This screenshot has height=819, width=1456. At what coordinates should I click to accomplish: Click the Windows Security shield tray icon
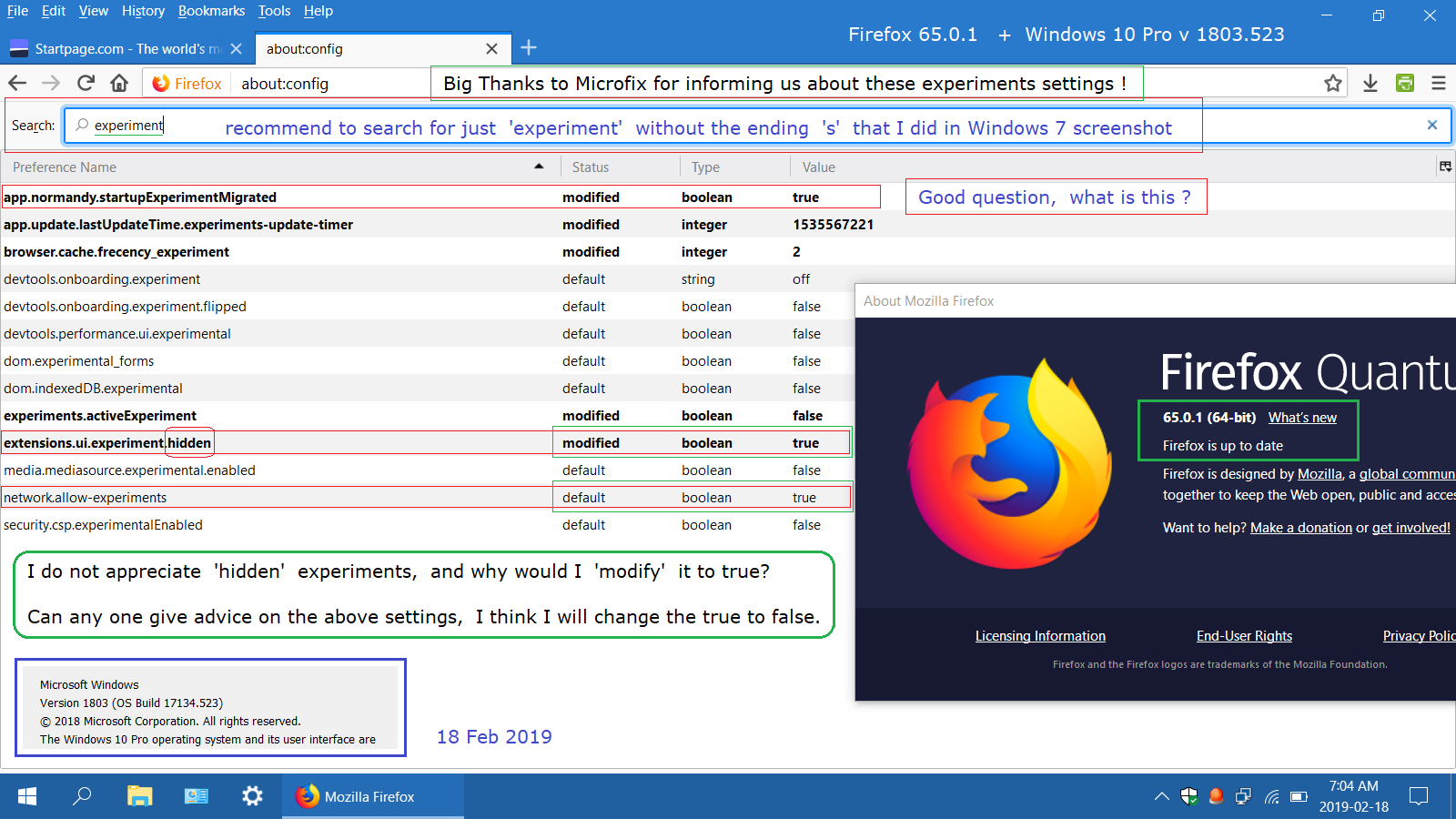click(1189, 796)
